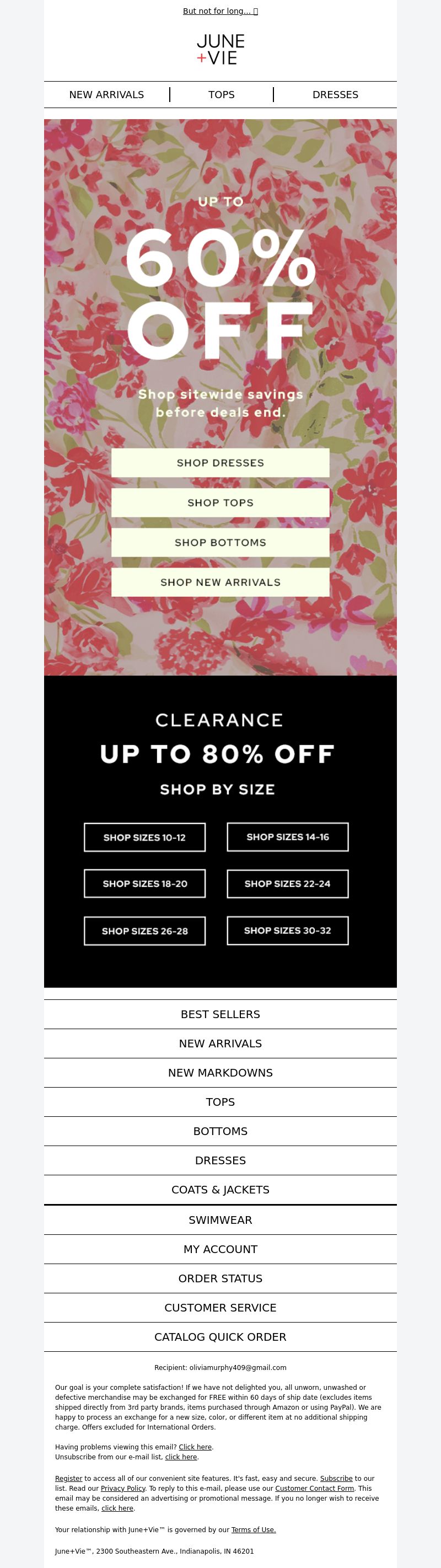
Task: Open the TOPS tab in the top navigation
Action: (222, 94)
